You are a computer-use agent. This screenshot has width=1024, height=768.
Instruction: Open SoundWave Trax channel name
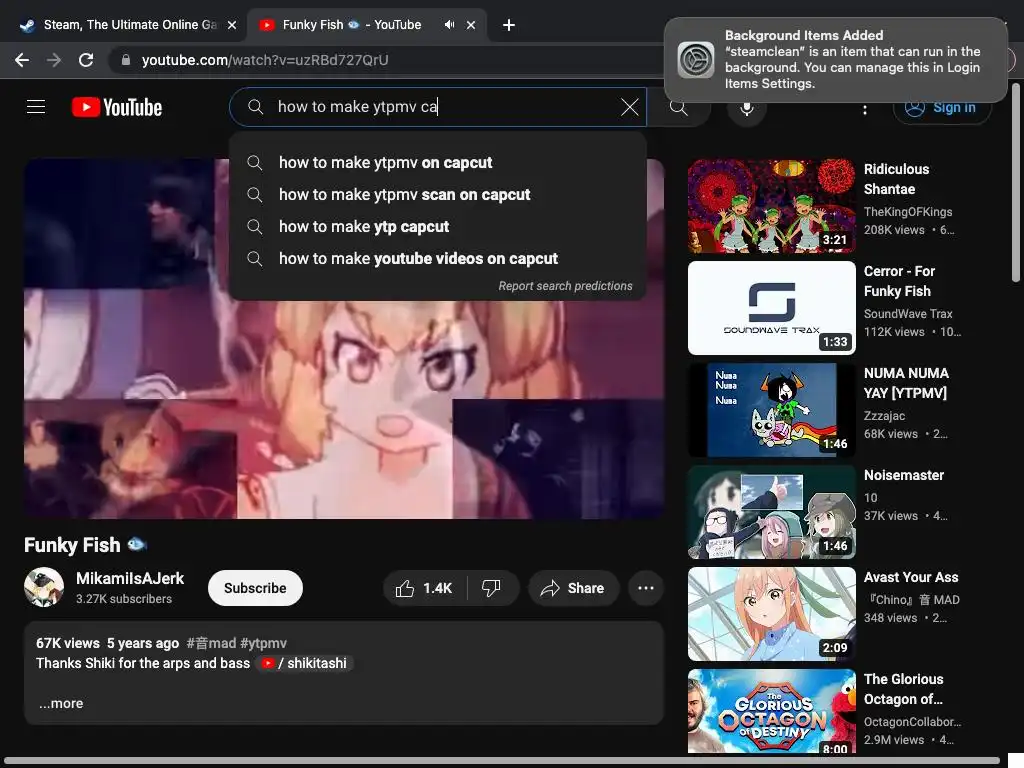[908, 313]
